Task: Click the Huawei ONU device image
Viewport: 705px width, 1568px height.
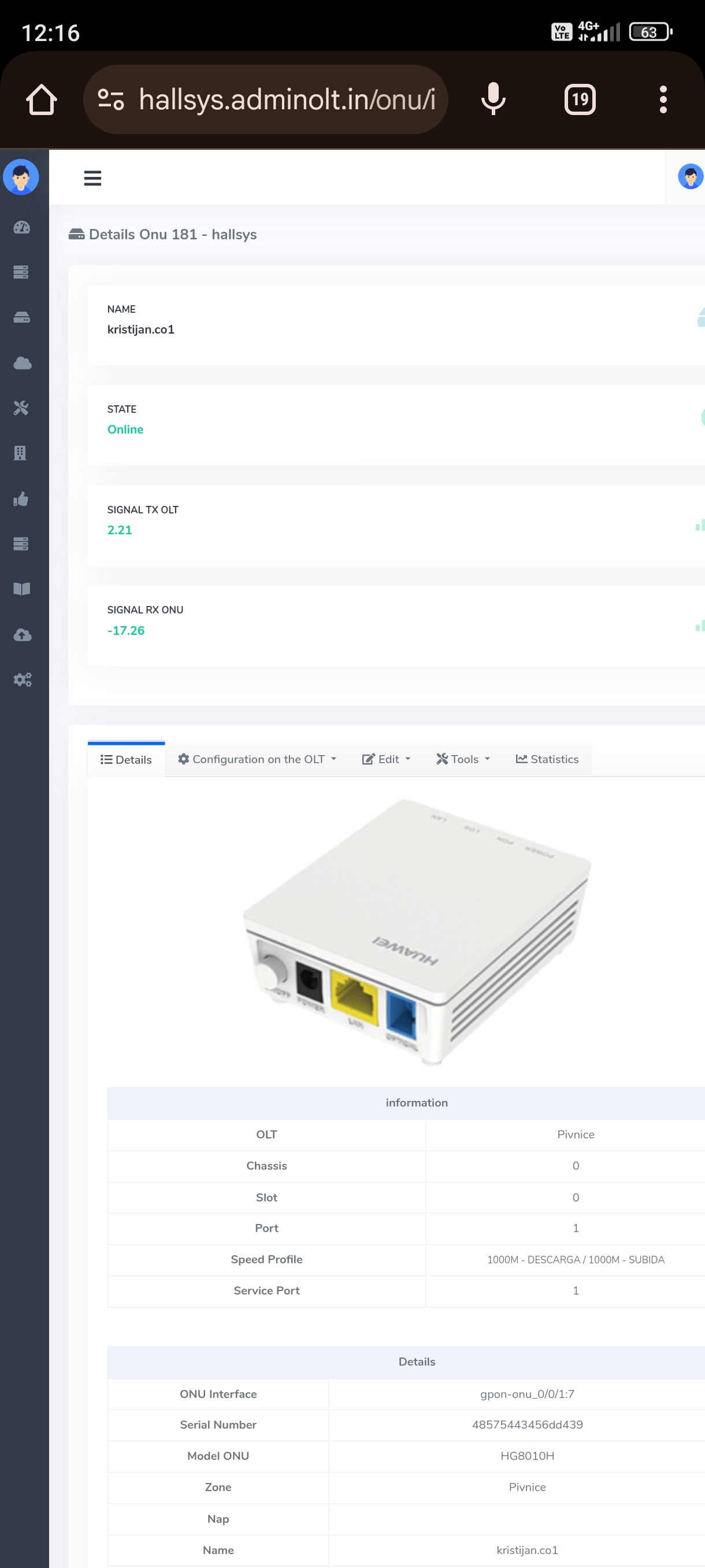Action: tap(417, 931)
